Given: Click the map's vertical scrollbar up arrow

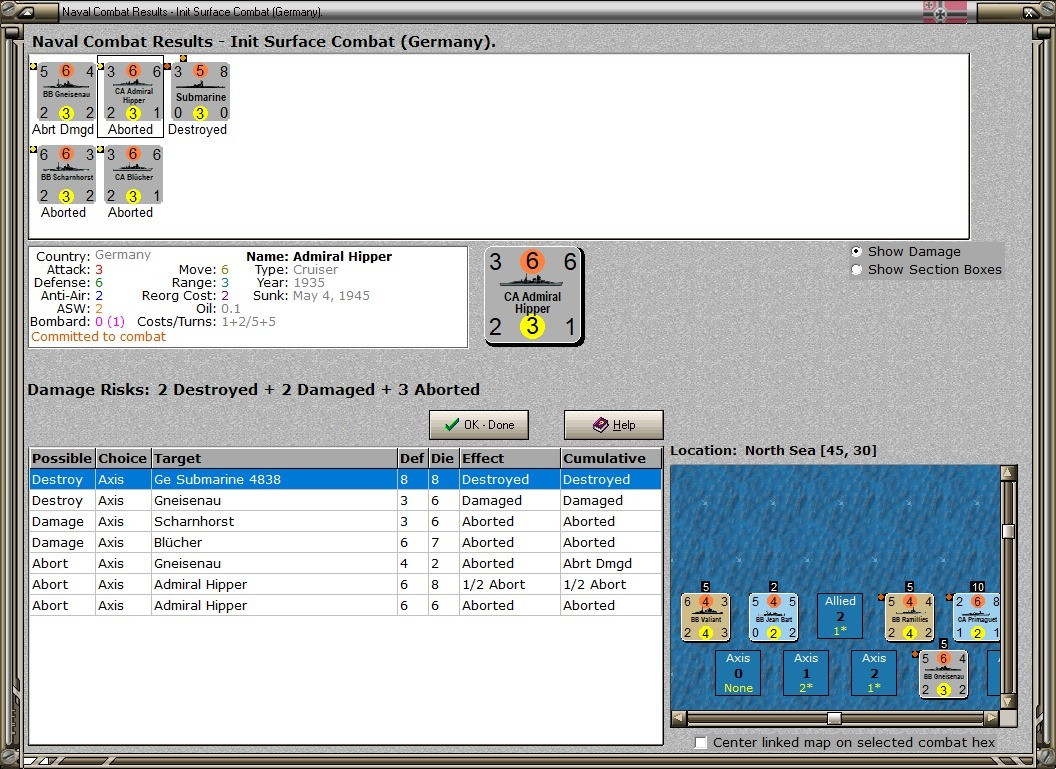Looking at the screenshot, I should pos(1008,473).
